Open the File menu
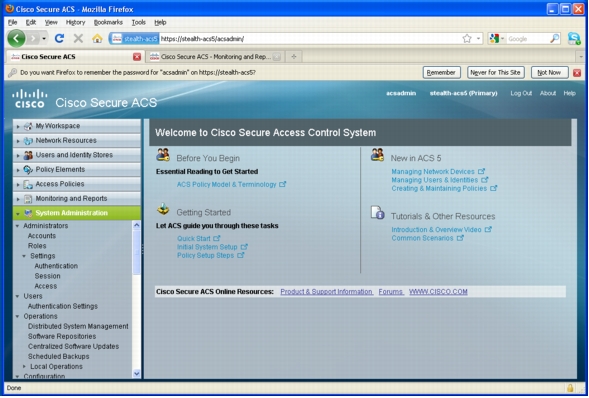Image resolution: width=589 pixels, height=398 pixels. pyautogui.click(x=12, y=22)
